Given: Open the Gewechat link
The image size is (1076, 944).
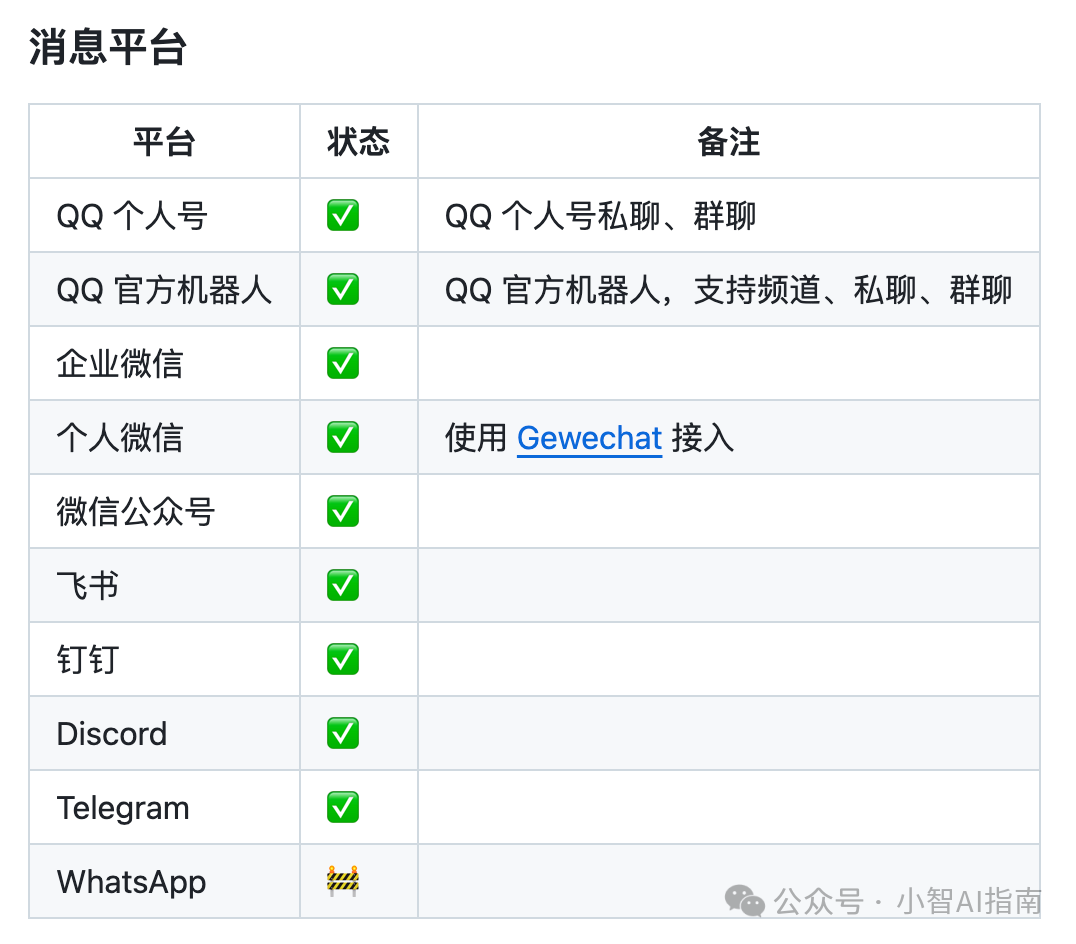Looking at the screenshot, I should click(589, 438).
